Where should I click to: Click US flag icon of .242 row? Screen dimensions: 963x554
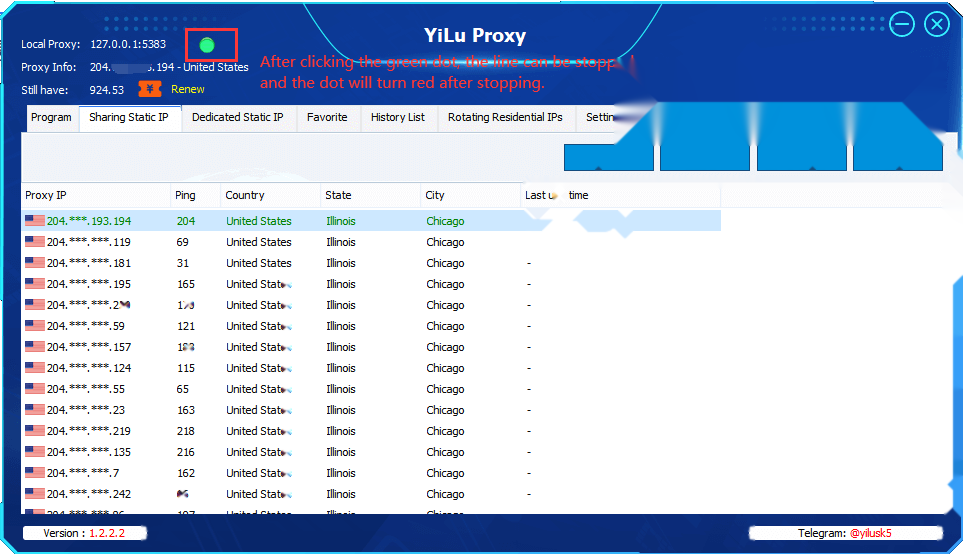click(34, 493)
